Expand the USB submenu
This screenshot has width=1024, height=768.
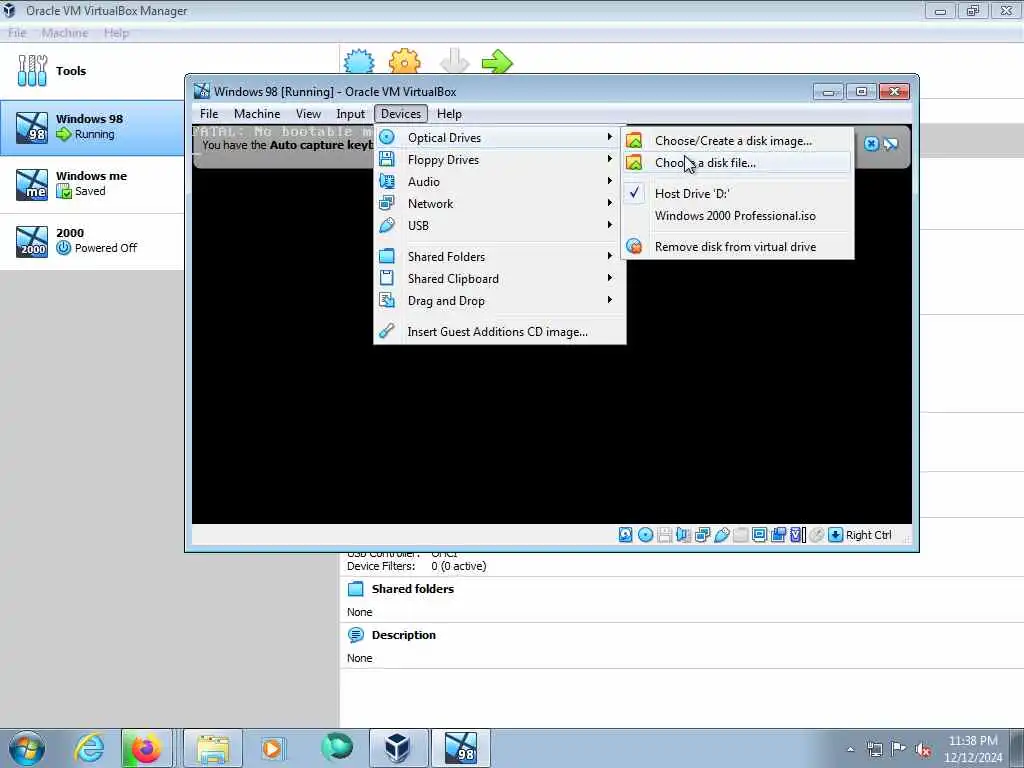click(x=500, y=226)
